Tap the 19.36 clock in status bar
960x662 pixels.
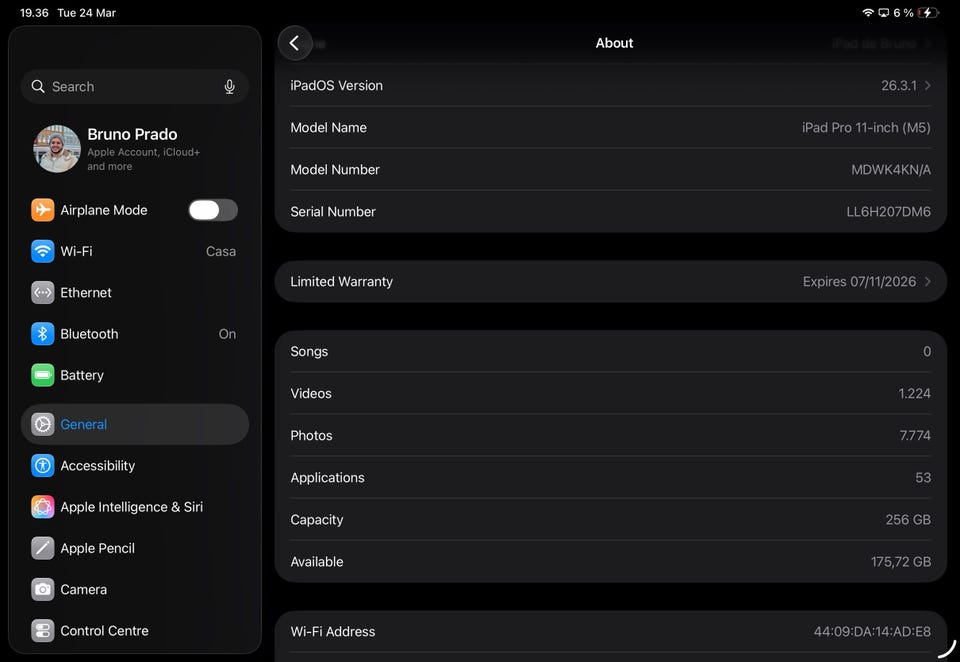tap(34, 13)
